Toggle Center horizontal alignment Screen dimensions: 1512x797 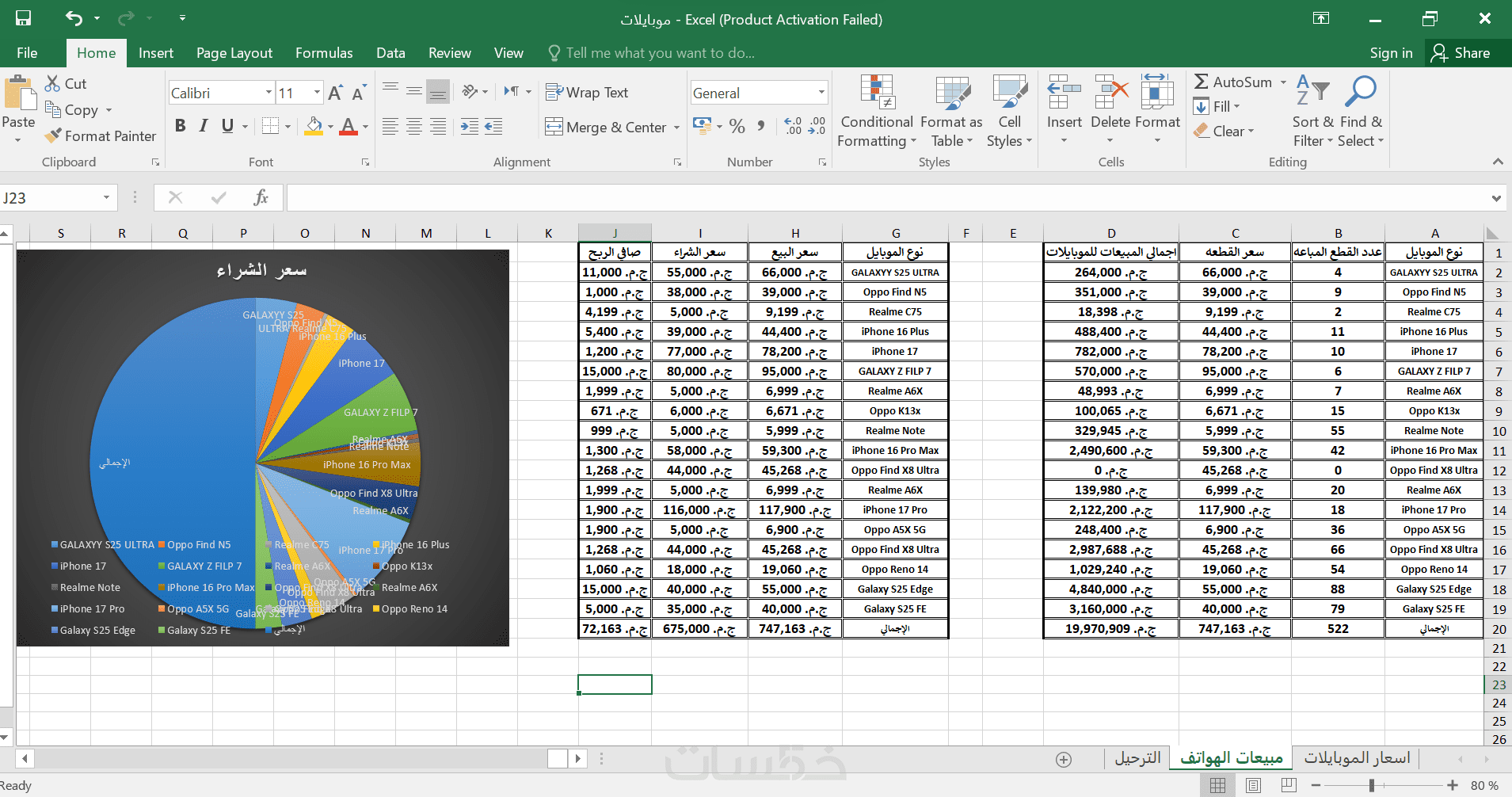[414, 127]
